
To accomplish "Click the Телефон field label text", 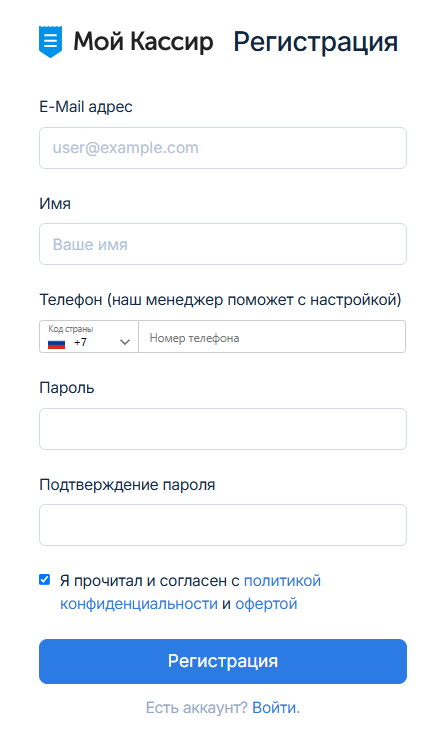I will click(x=220, y=300).
